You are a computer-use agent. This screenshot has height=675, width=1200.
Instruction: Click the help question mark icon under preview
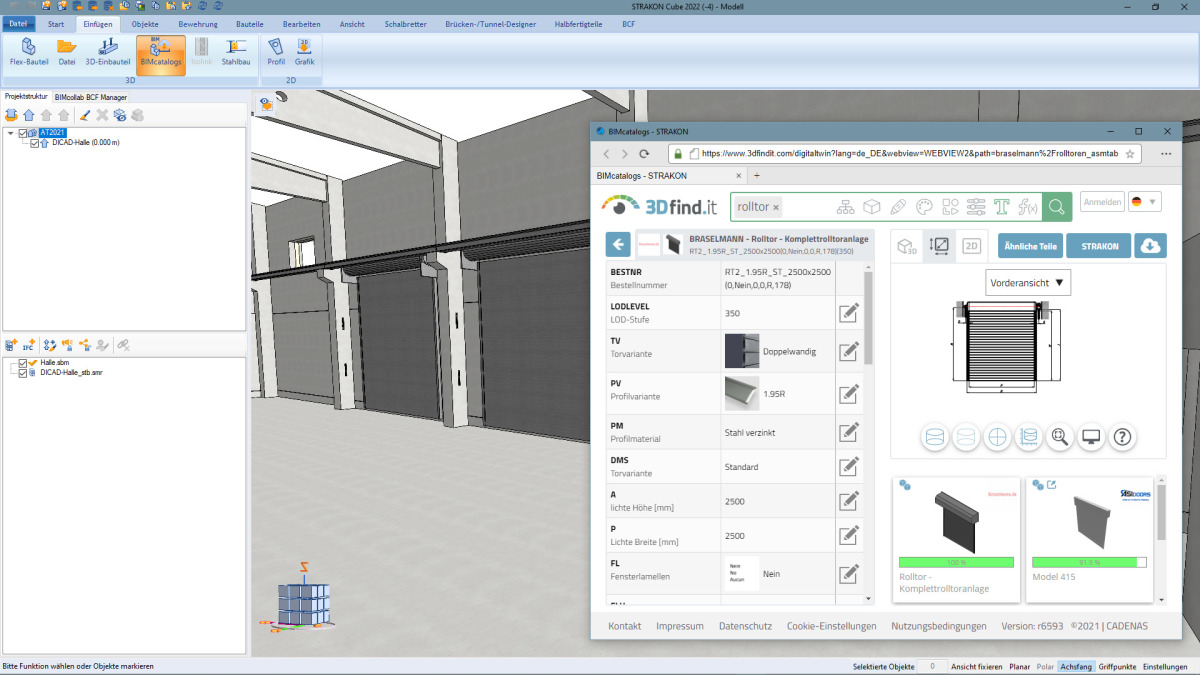click(x=1122, y=437)
